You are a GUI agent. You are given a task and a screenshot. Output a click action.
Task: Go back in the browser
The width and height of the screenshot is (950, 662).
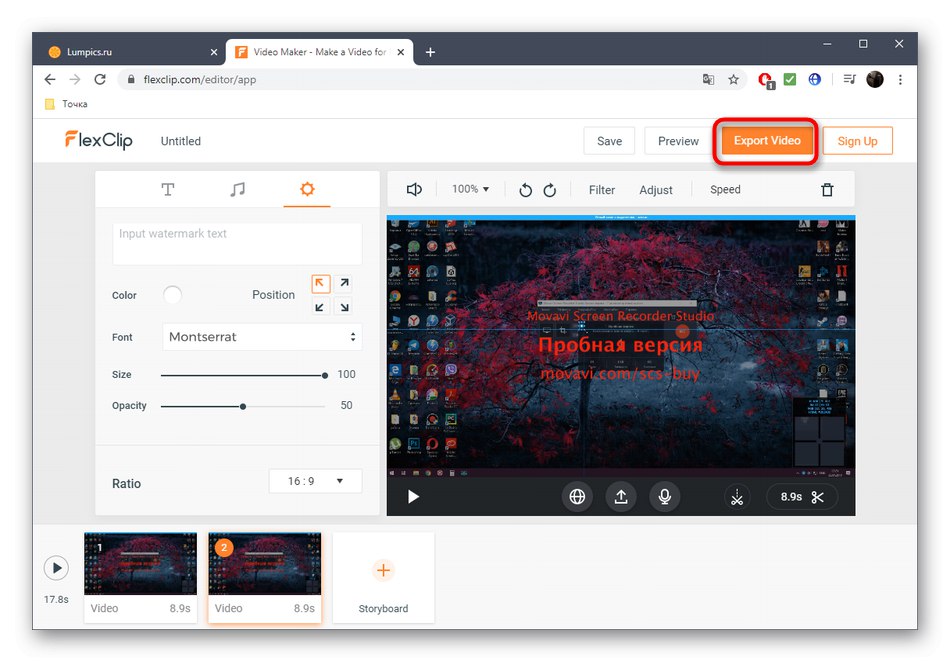pos(50,79)
